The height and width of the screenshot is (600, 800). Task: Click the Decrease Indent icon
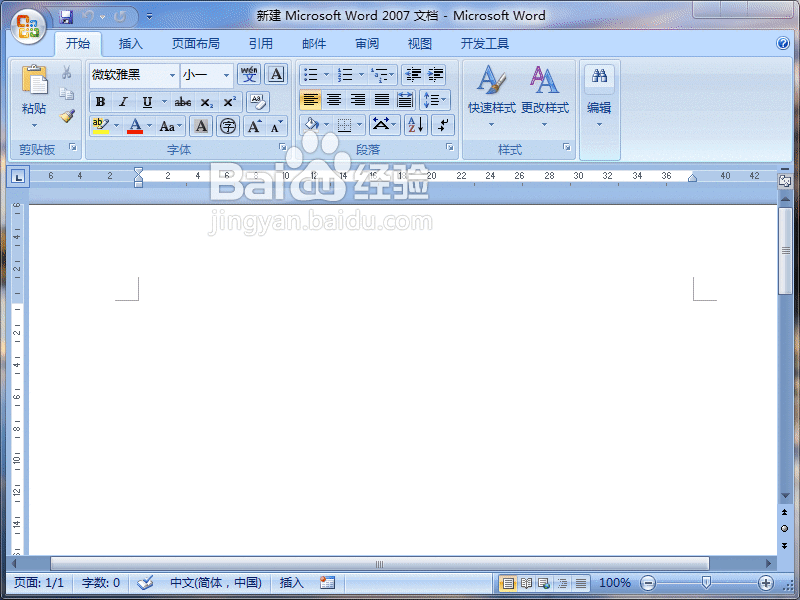(x=413, y=75)
